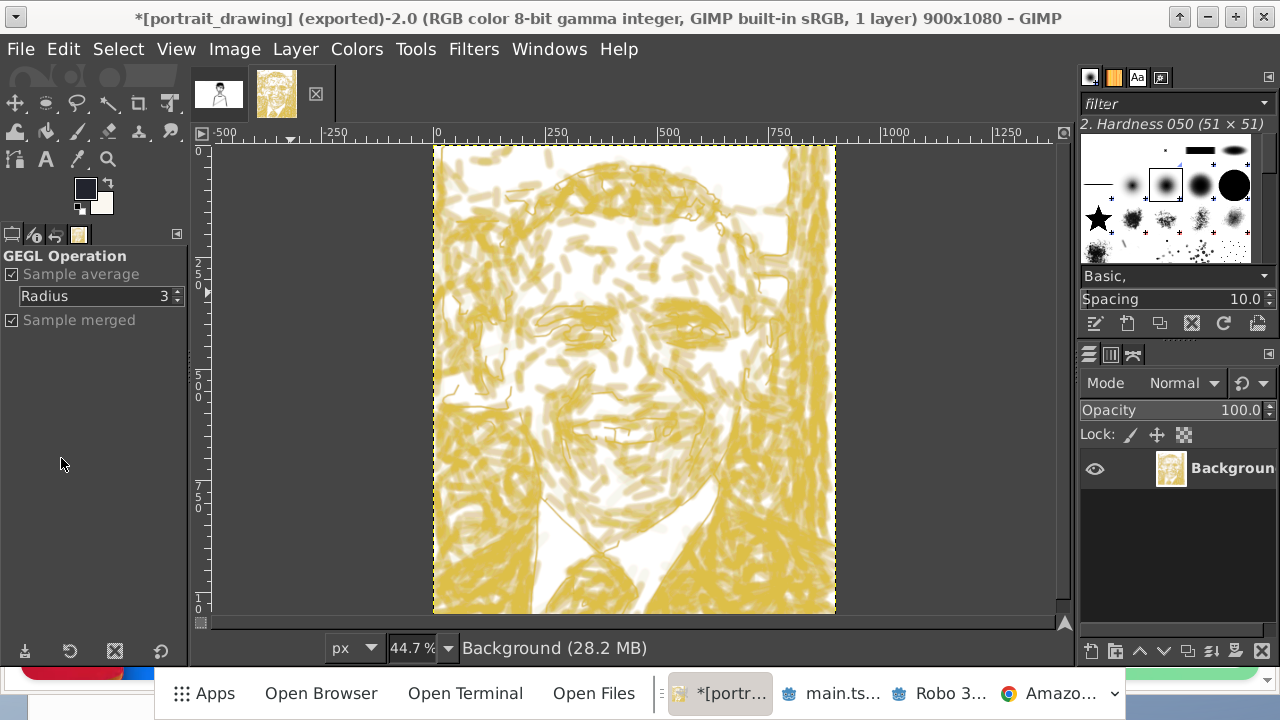
Task: Toggle lock pixels for the layer
Action: [1130, 435]
